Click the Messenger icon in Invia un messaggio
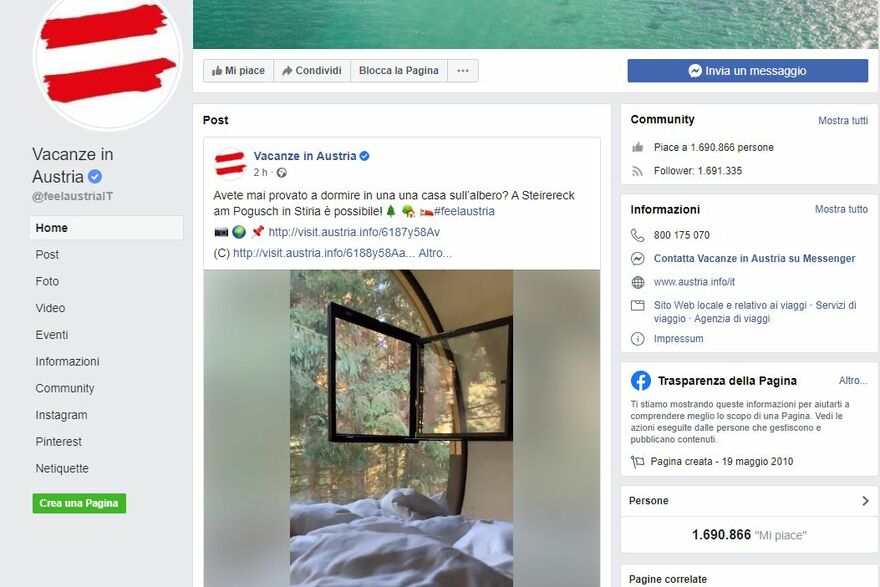Image resolution: width=880 pixels, height=587 pixels. click(x=695, y=71)
